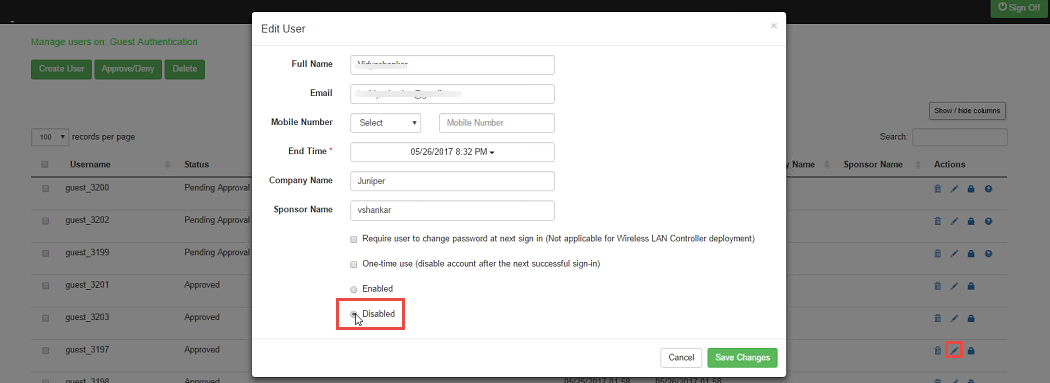Open the Mobile Number country Select dropdown

coord(385,123)
